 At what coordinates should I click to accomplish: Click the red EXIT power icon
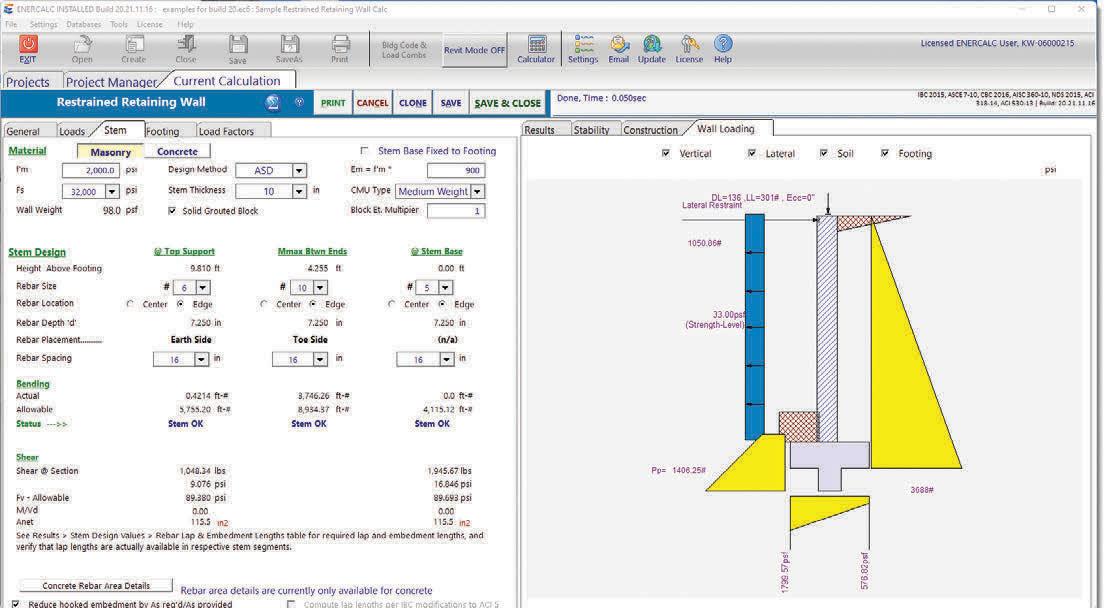pos(28,44)
